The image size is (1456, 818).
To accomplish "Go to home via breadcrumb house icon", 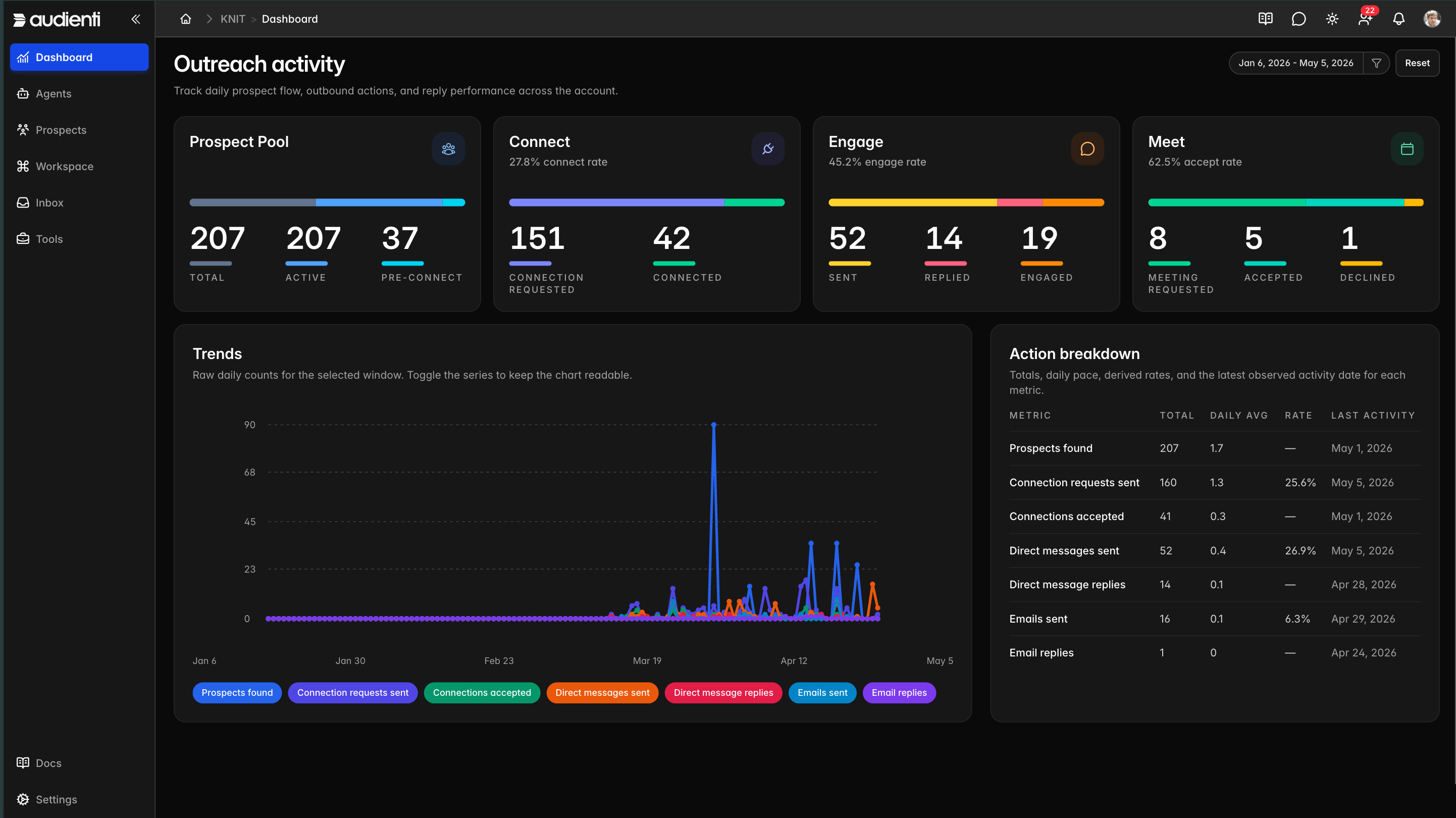I will [x=185, y=19].
